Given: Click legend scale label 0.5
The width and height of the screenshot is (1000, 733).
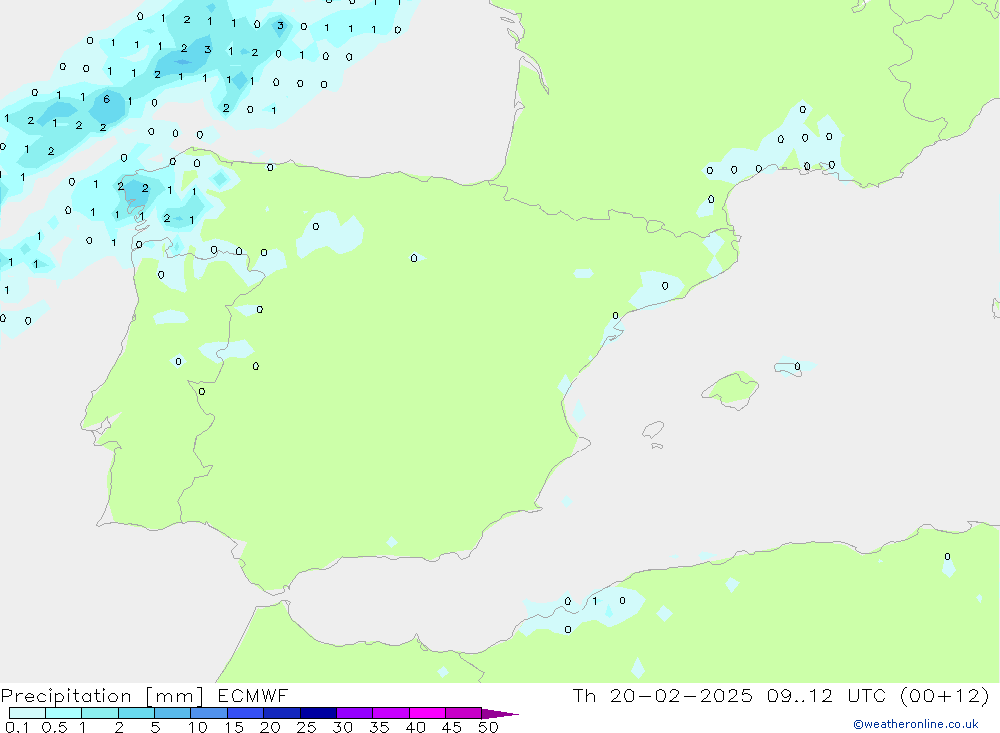Looking at the screenshot, I should pyautogui.click(x=54, y=727).
